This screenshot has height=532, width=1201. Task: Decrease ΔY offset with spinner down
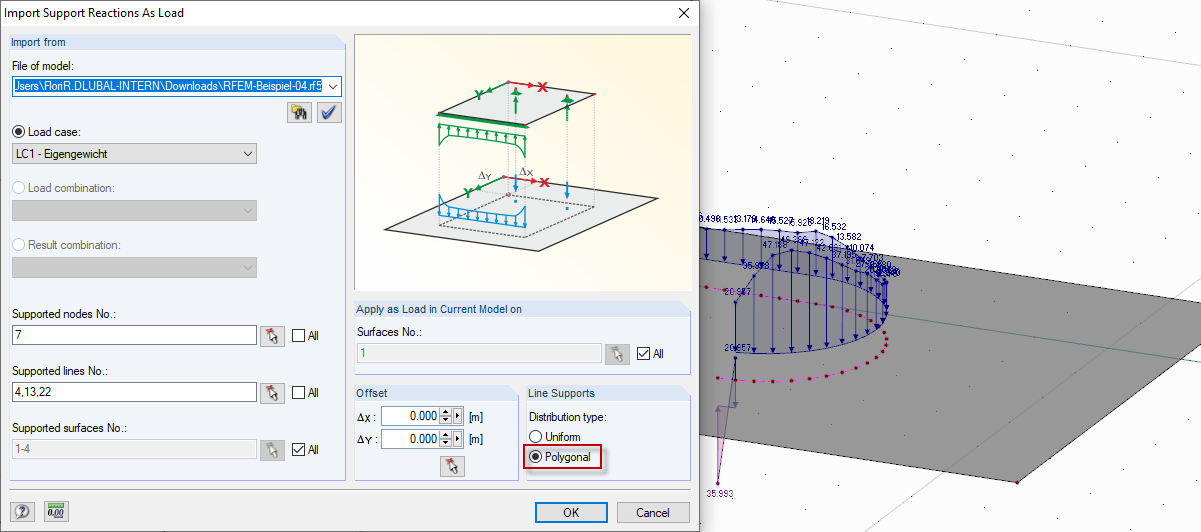coord(447,443)
